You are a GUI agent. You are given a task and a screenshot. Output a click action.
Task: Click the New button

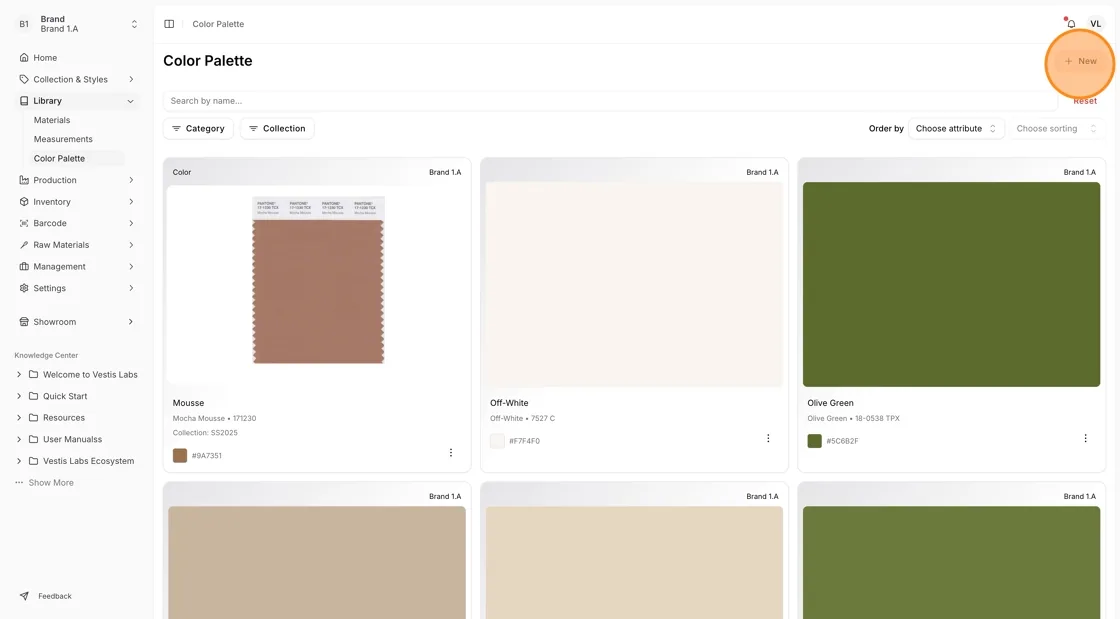(x=1080, y=61)
